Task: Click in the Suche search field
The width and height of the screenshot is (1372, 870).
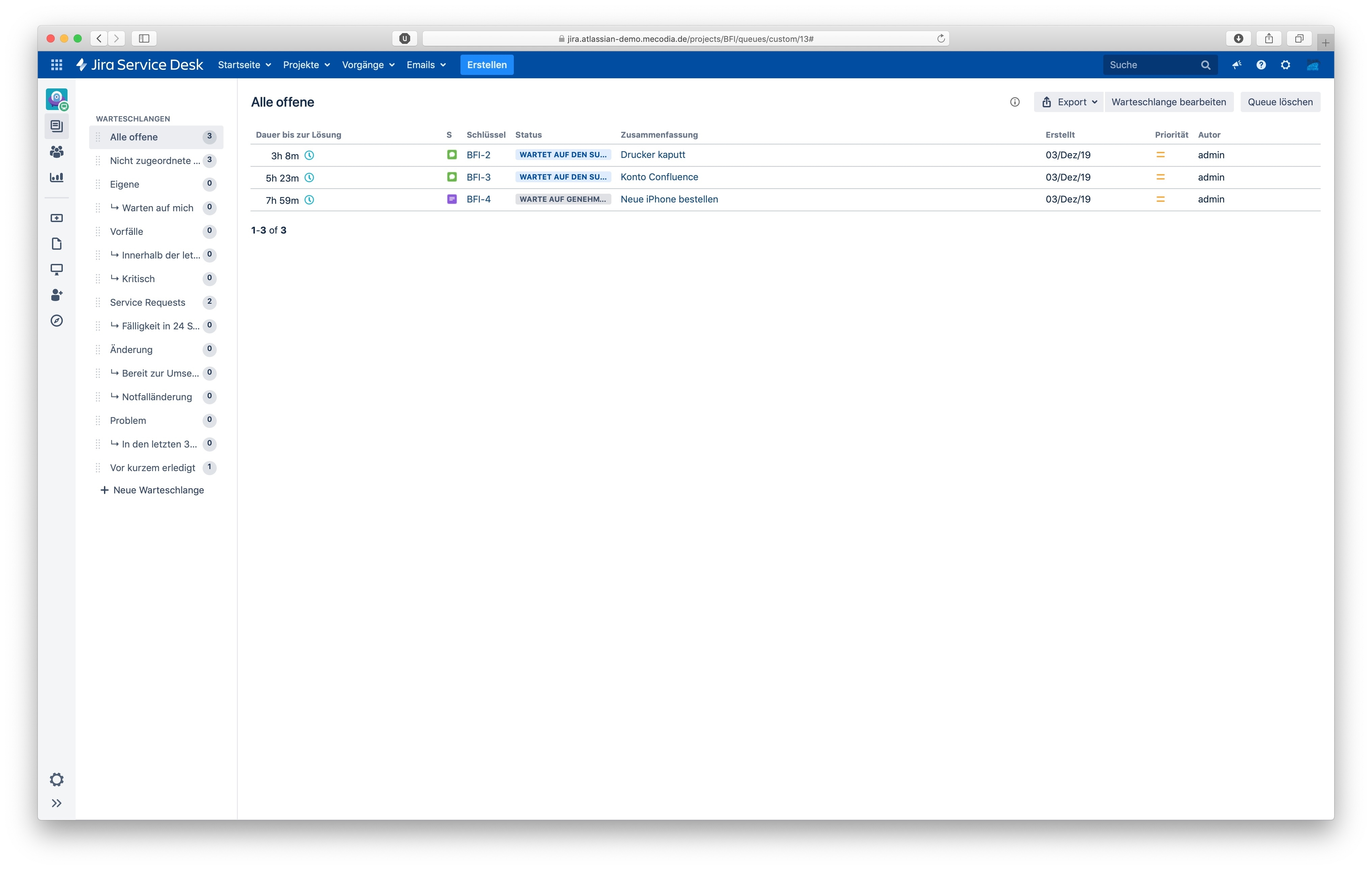Action: [1151, 65]
